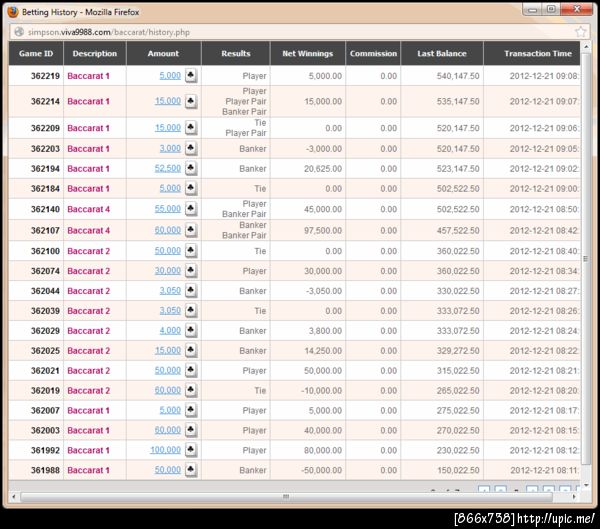This screenshot has width=600, height=529.
Task: Click card icon in row 362107
Action: (x=191, y=230)
